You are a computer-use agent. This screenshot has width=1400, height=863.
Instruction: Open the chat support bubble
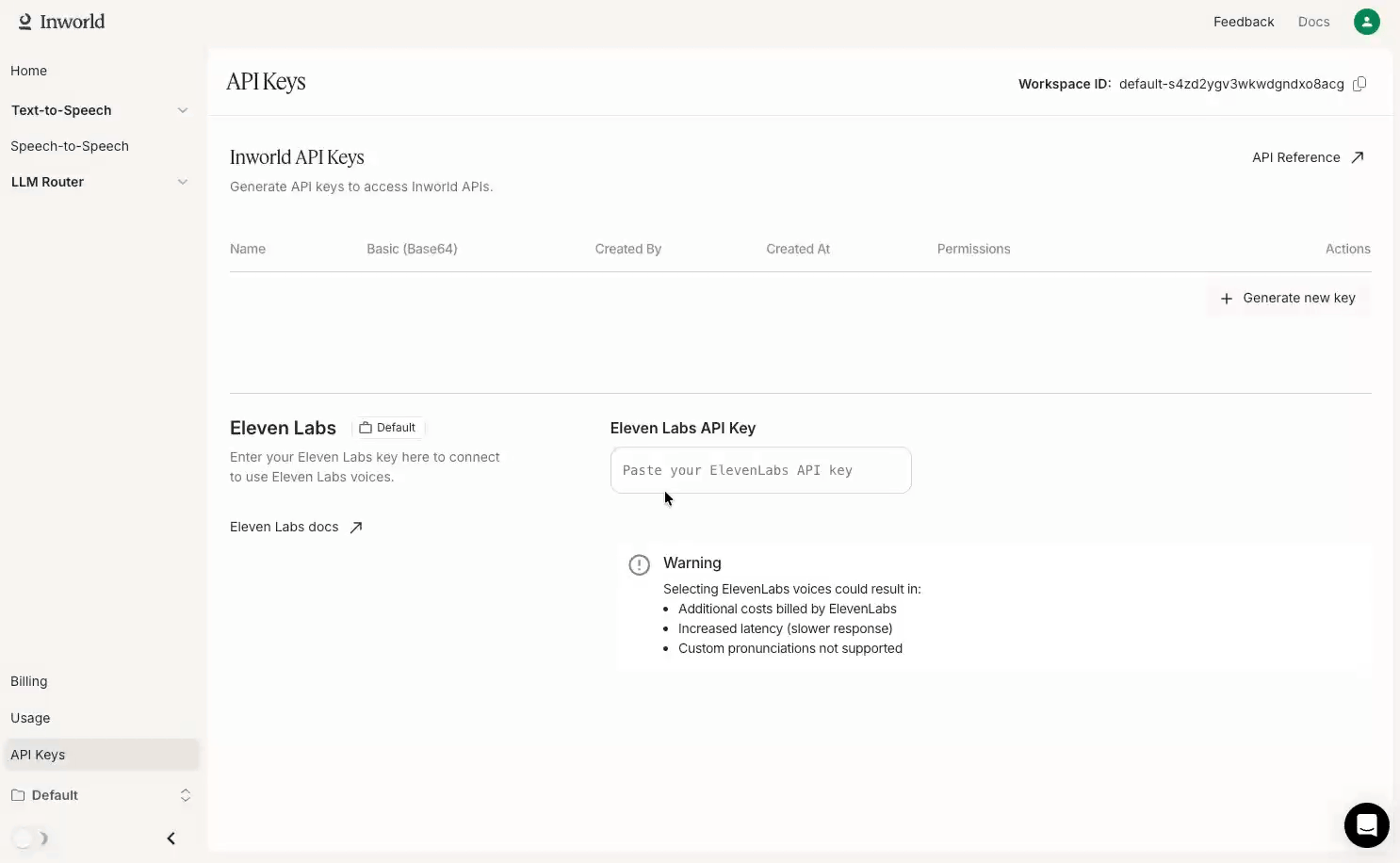tap(1366, 825)
